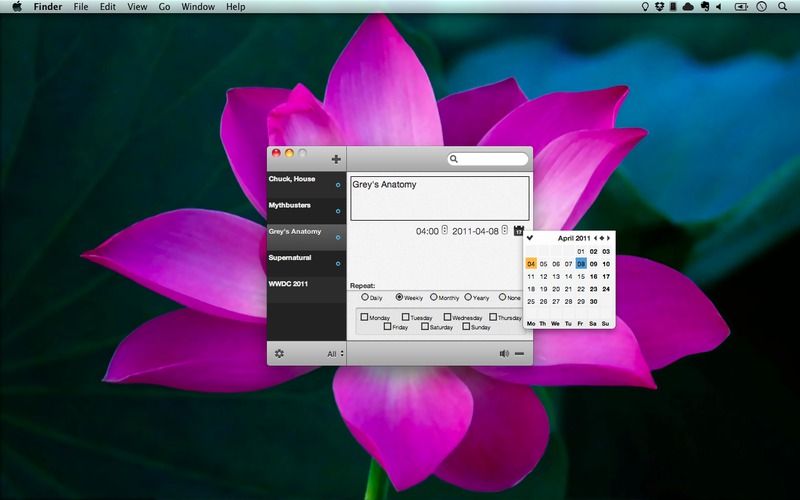
Task: Check the Wednesday checkbox
Action: (446, 317)
